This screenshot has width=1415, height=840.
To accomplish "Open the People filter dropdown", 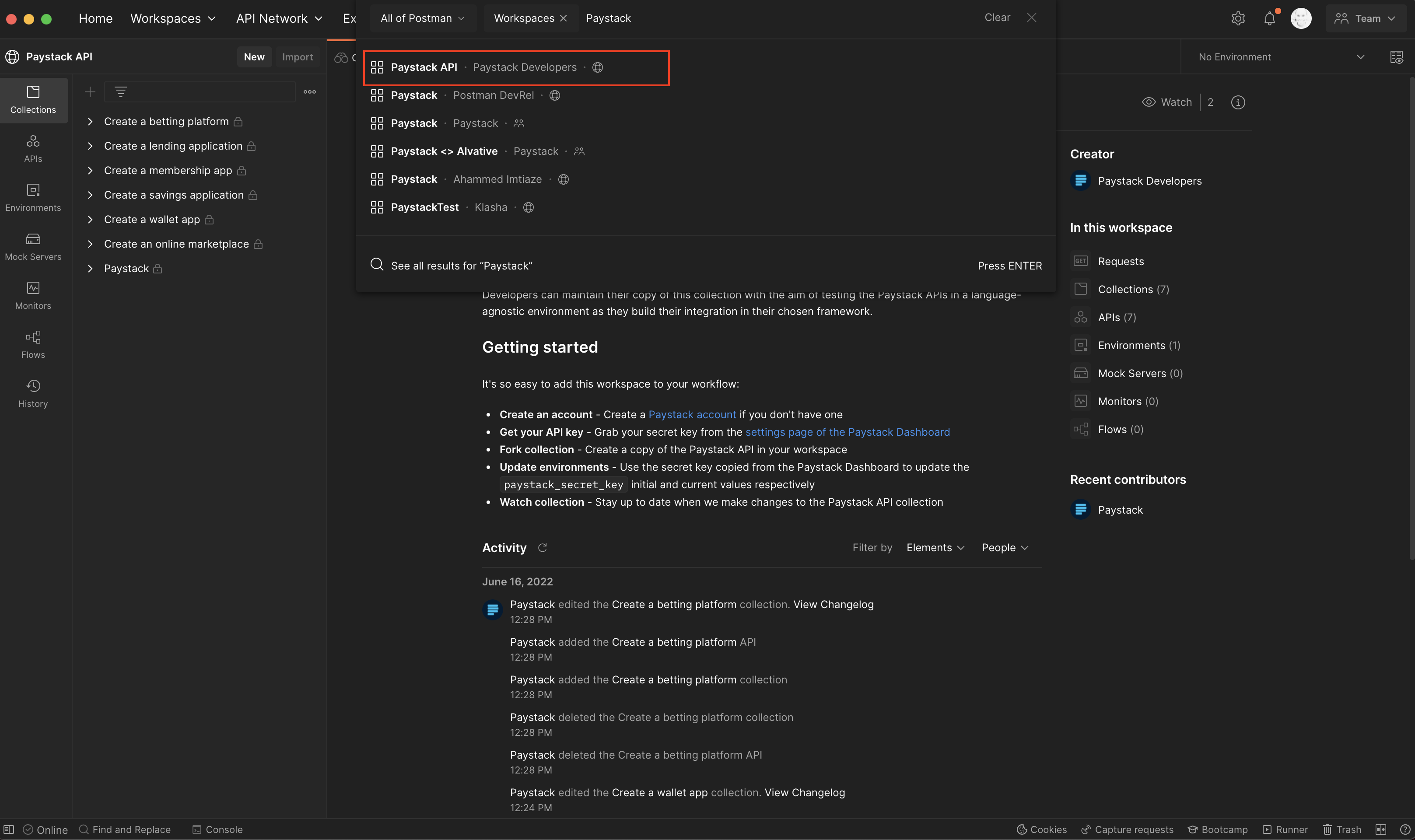I will tap(1005, 548).
